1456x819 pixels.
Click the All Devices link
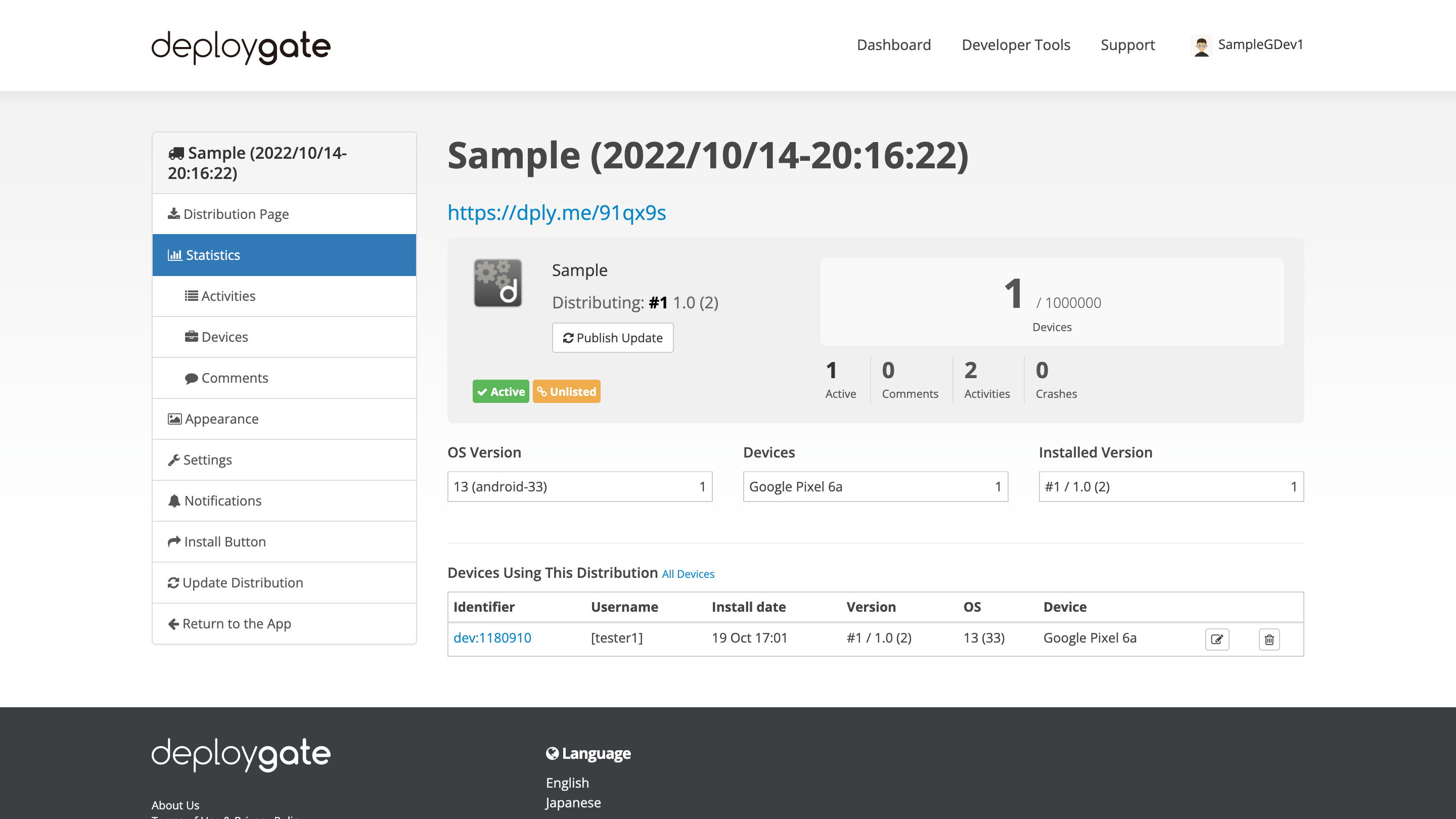[x=688, y=574]
